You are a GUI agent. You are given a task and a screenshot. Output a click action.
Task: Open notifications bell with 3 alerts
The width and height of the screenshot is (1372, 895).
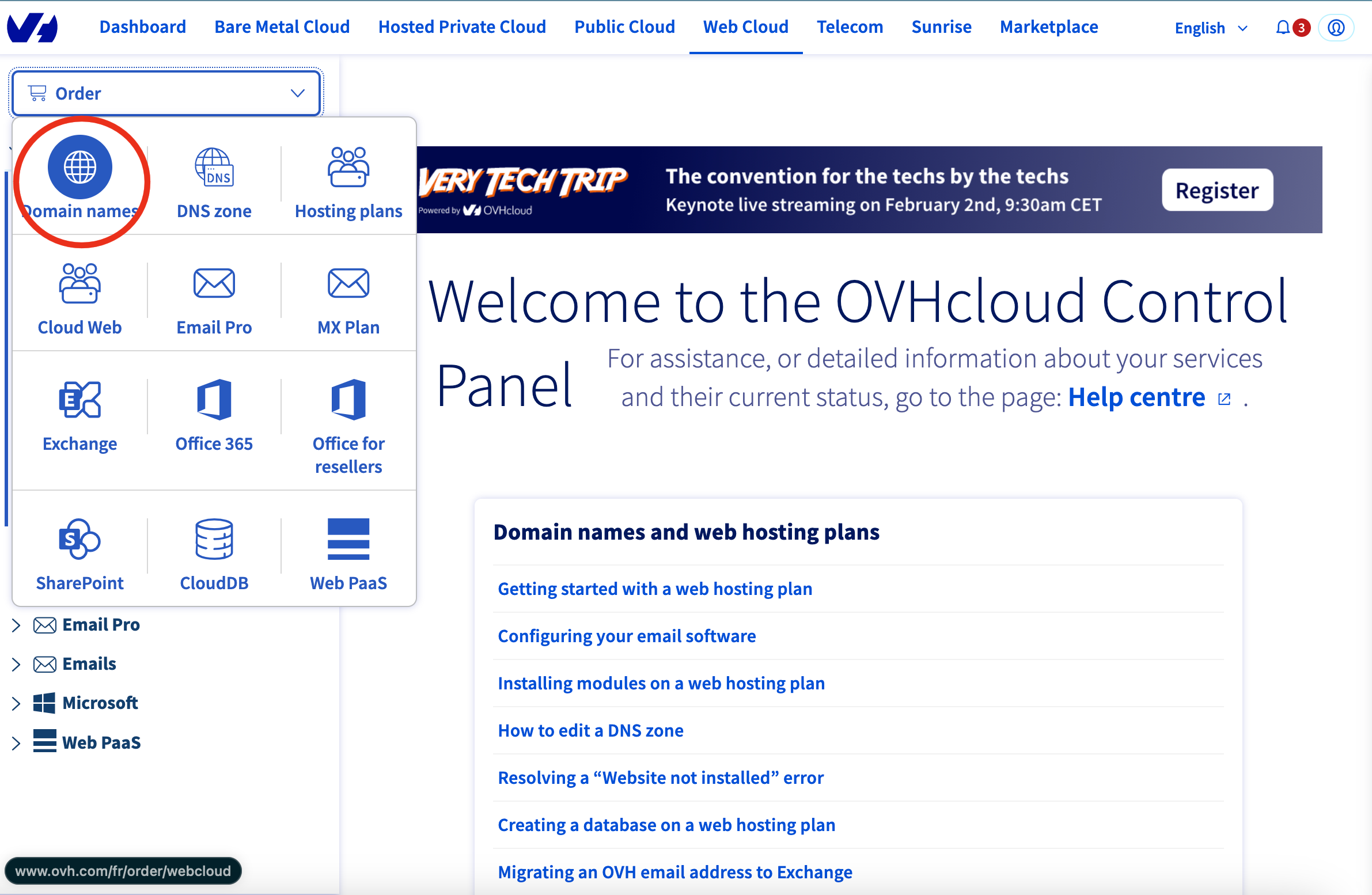1283,27
